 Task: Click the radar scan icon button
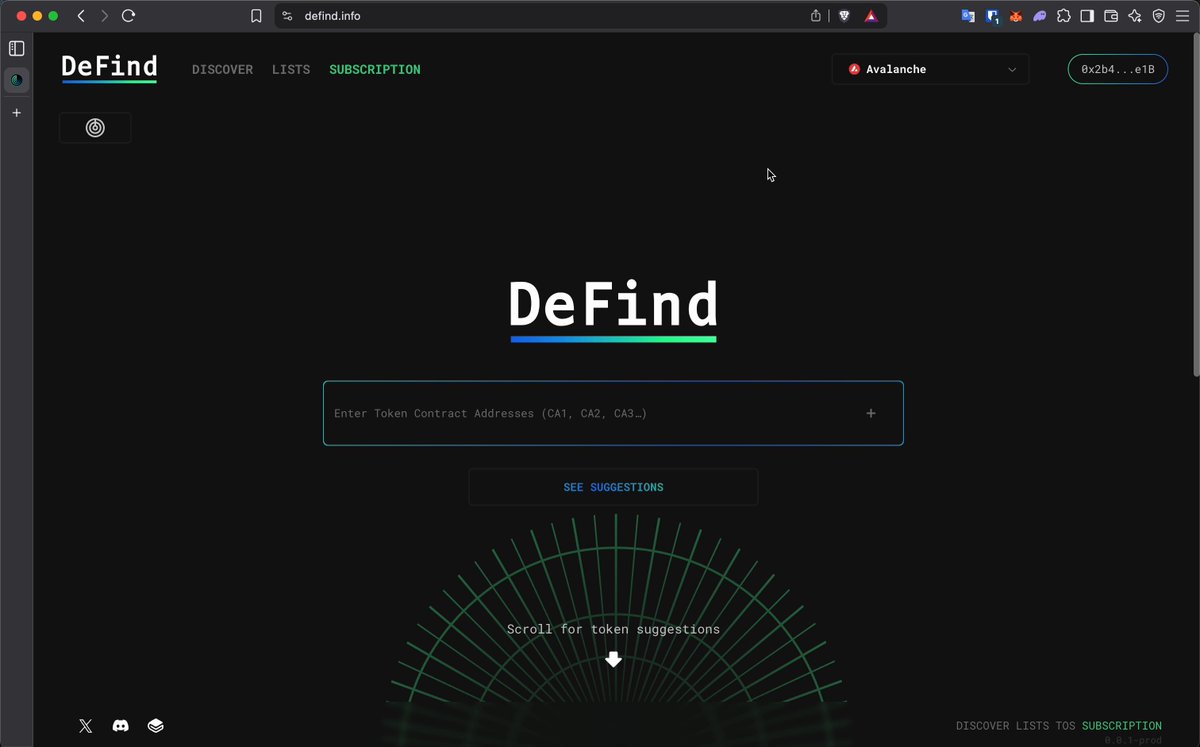click(x=95, y=128)
